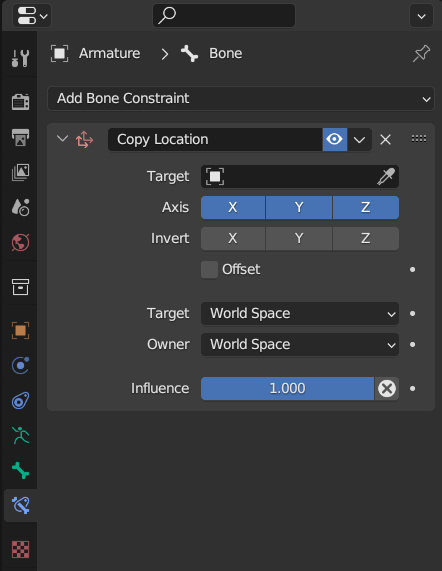Open the View Layer properties tab
Screen dimensions: 442x571
(x=20, y=172)
